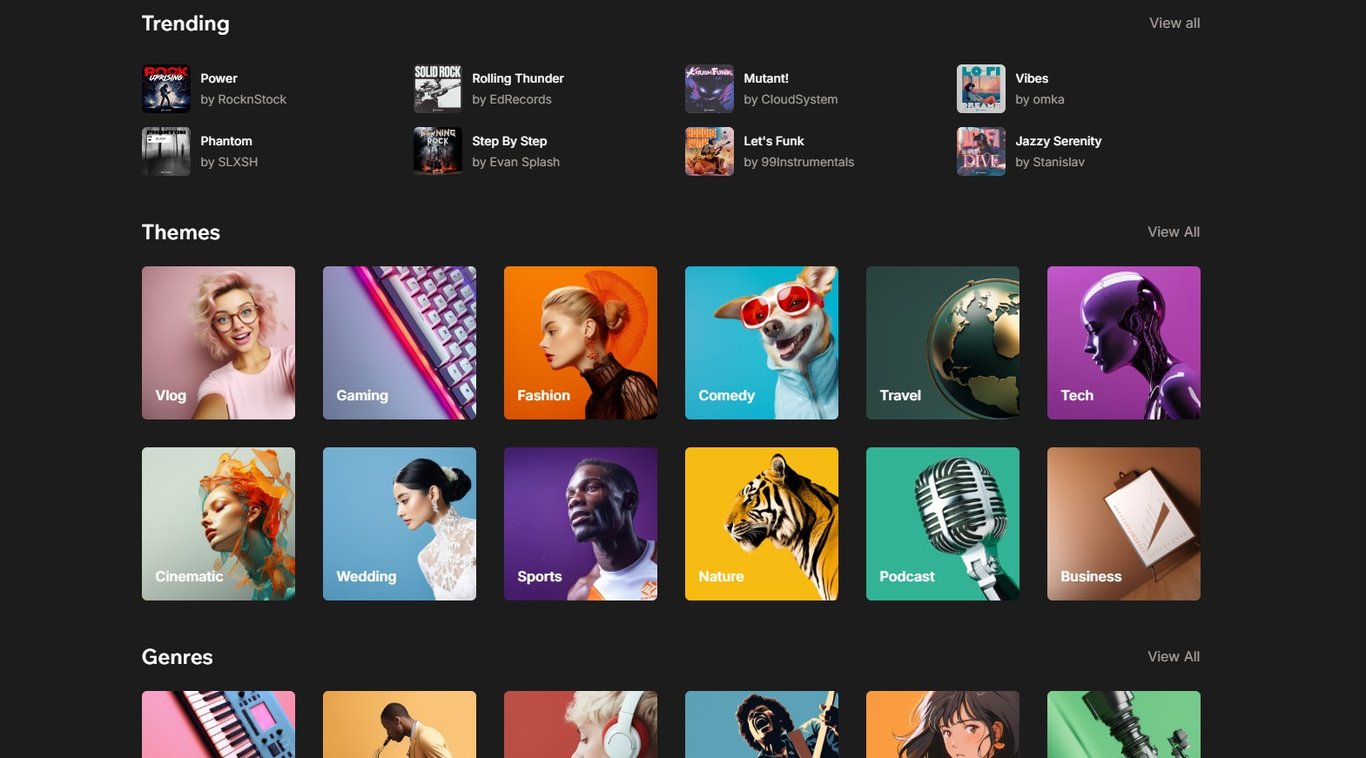Open the synthesizer keyboard genre card

click(x=218, y=725)
